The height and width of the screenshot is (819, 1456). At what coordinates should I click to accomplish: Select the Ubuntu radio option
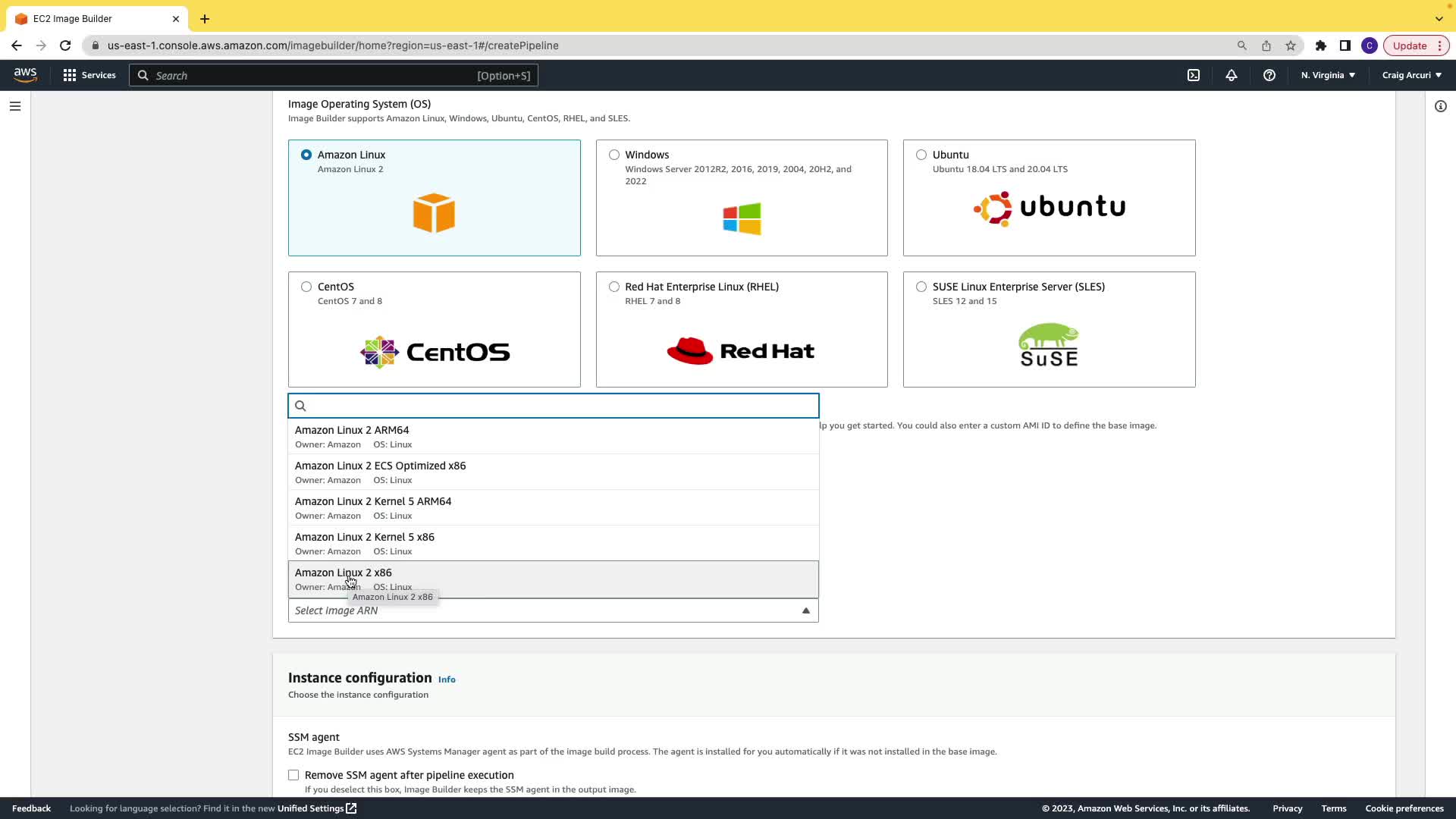click(921, 155)
